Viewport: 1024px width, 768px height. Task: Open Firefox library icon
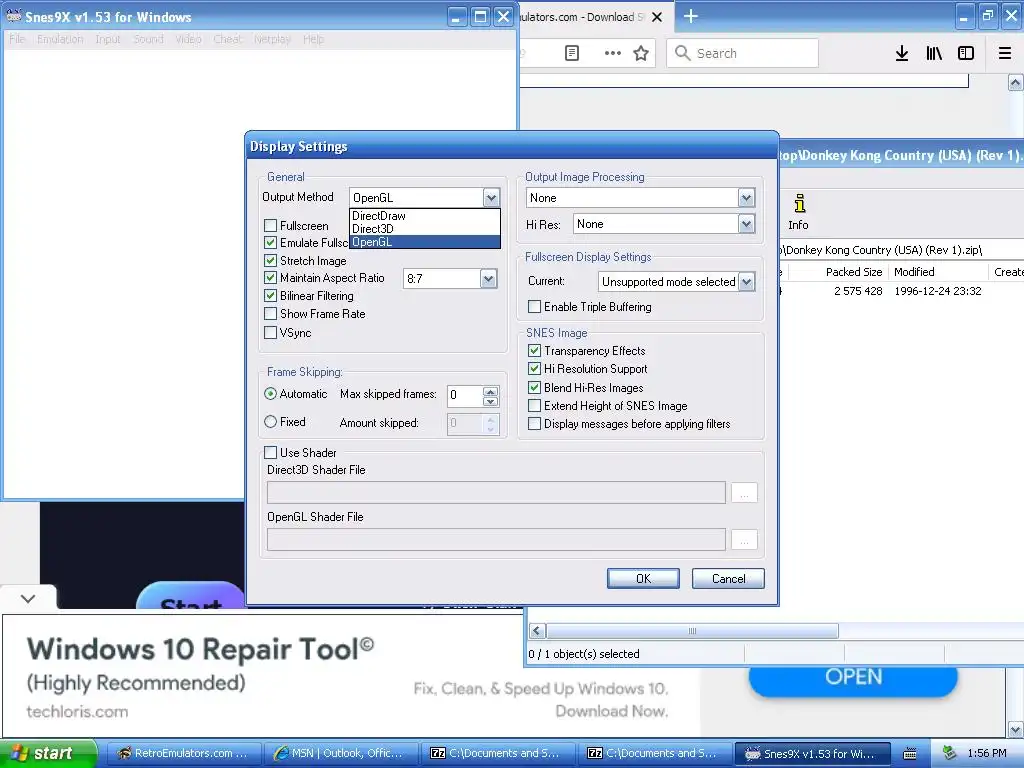[x=934, y=53]
